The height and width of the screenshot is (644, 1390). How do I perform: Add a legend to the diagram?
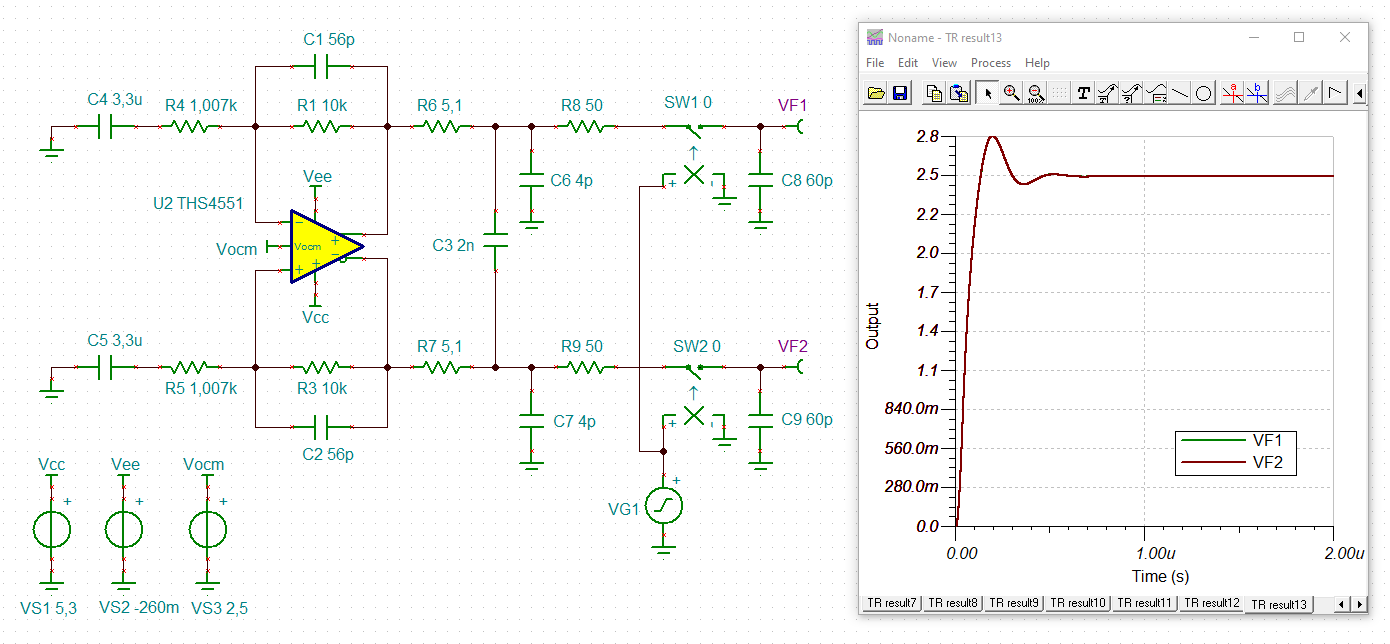pyautogui.click(x=1155, y=93)
